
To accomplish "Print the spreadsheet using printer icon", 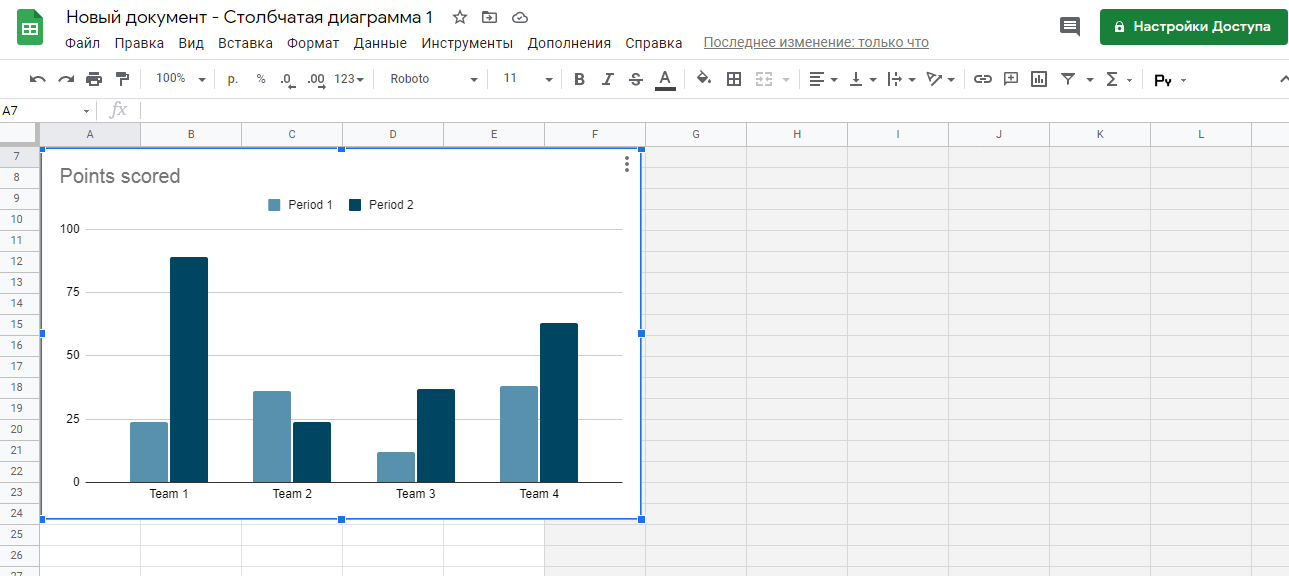I will pyautogui.click(x=94, y=79).
